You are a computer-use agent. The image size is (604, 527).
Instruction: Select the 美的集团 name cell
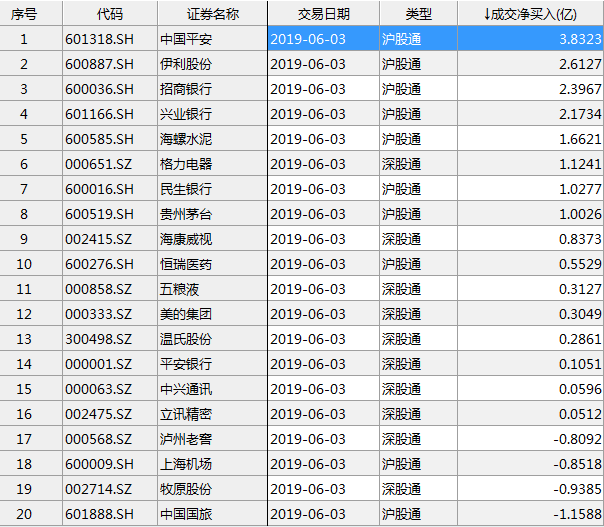click(x=212, y=314)
